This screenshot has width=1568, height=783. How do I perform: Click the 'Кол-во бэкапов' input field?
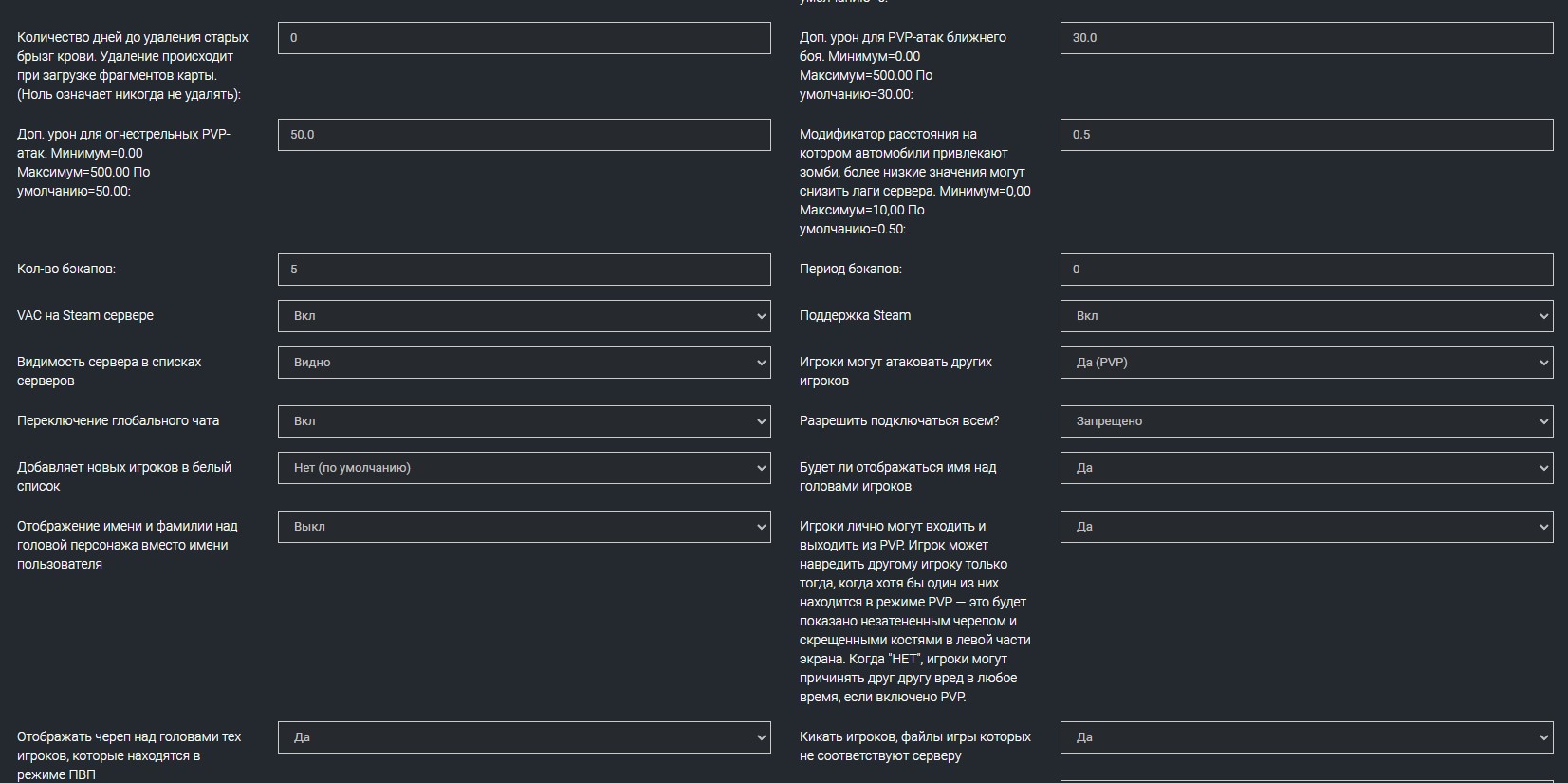coord(524,270)
